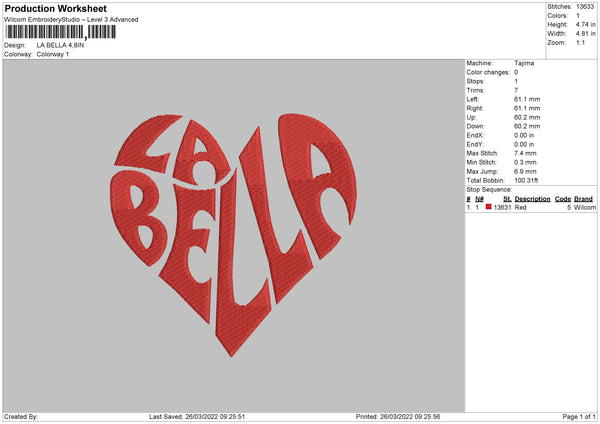
Task: Click the 'Stop Sequence:' heading
Action: (489, 190)
